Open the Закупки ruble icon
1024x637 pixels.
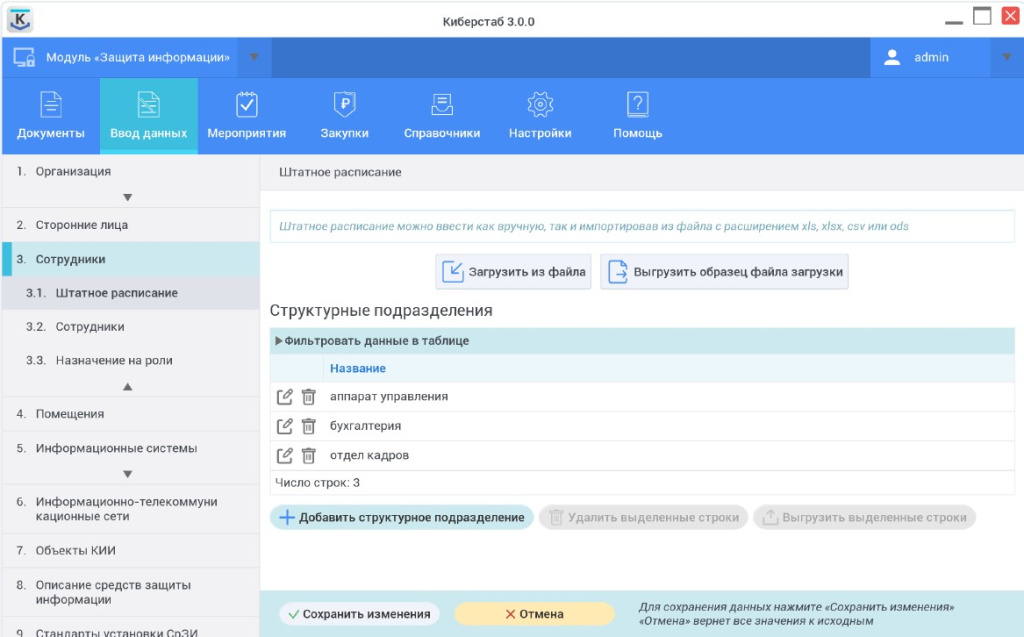[344, 105]
